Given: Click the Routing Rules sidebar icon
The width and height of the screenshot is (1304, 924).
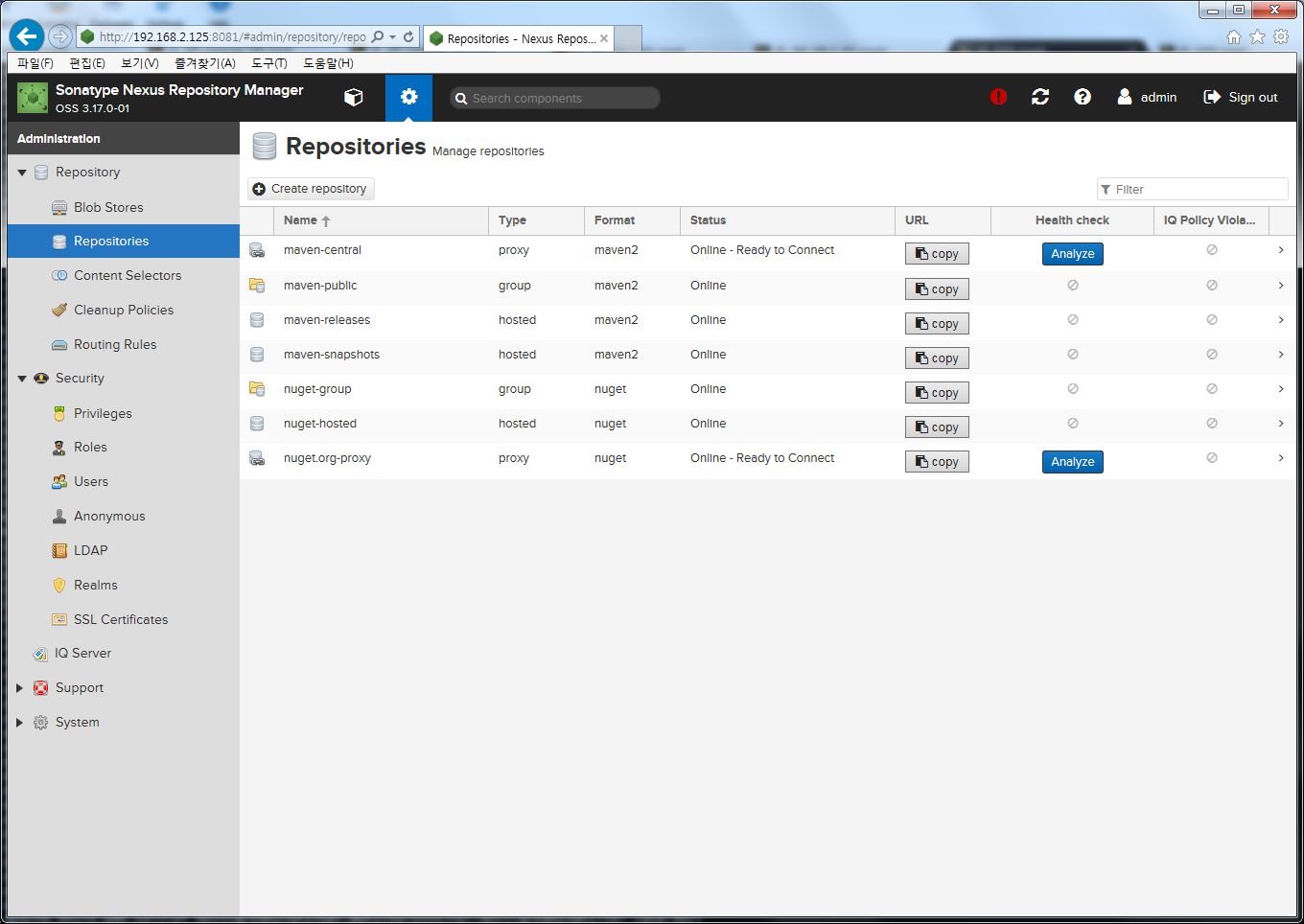Looking at the screenshot, I should point(59,344).
